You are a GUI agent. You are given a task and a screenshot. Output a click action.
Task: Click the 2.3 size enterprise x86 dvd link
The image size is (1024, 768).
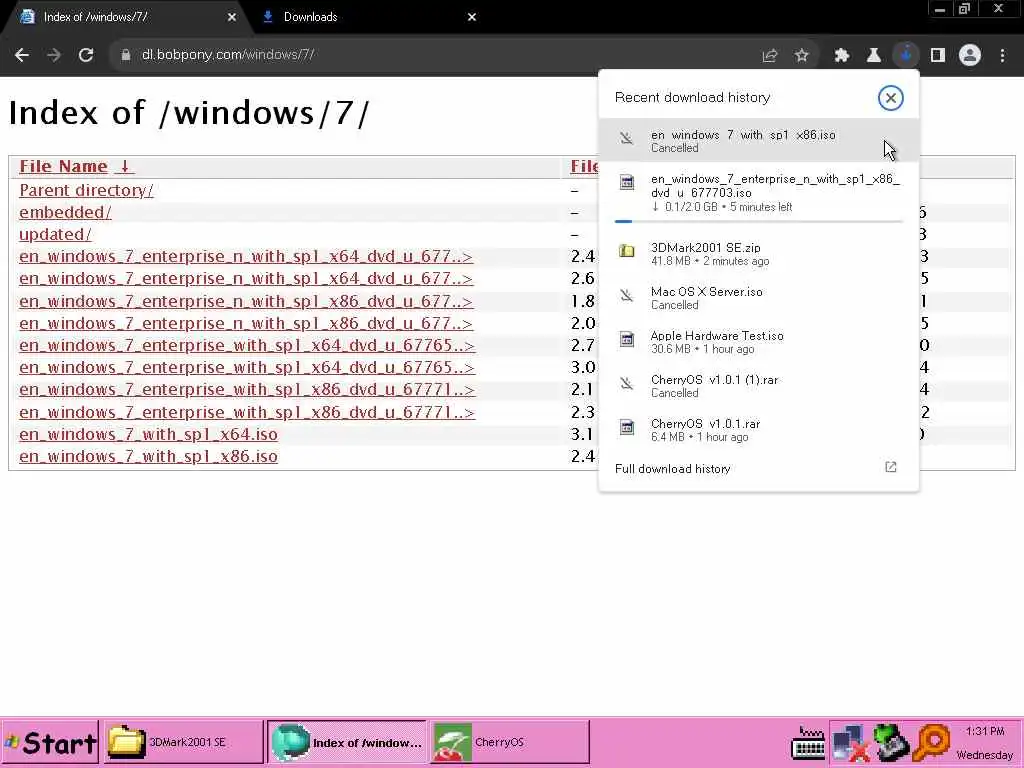click(247, 413)
